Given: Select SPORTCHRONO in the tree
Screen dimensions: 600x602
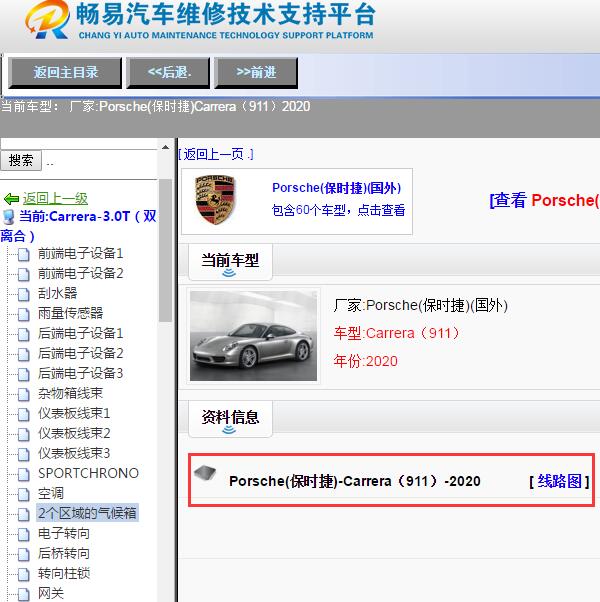Looking at the screenshot, I should [x=88, y=473].
